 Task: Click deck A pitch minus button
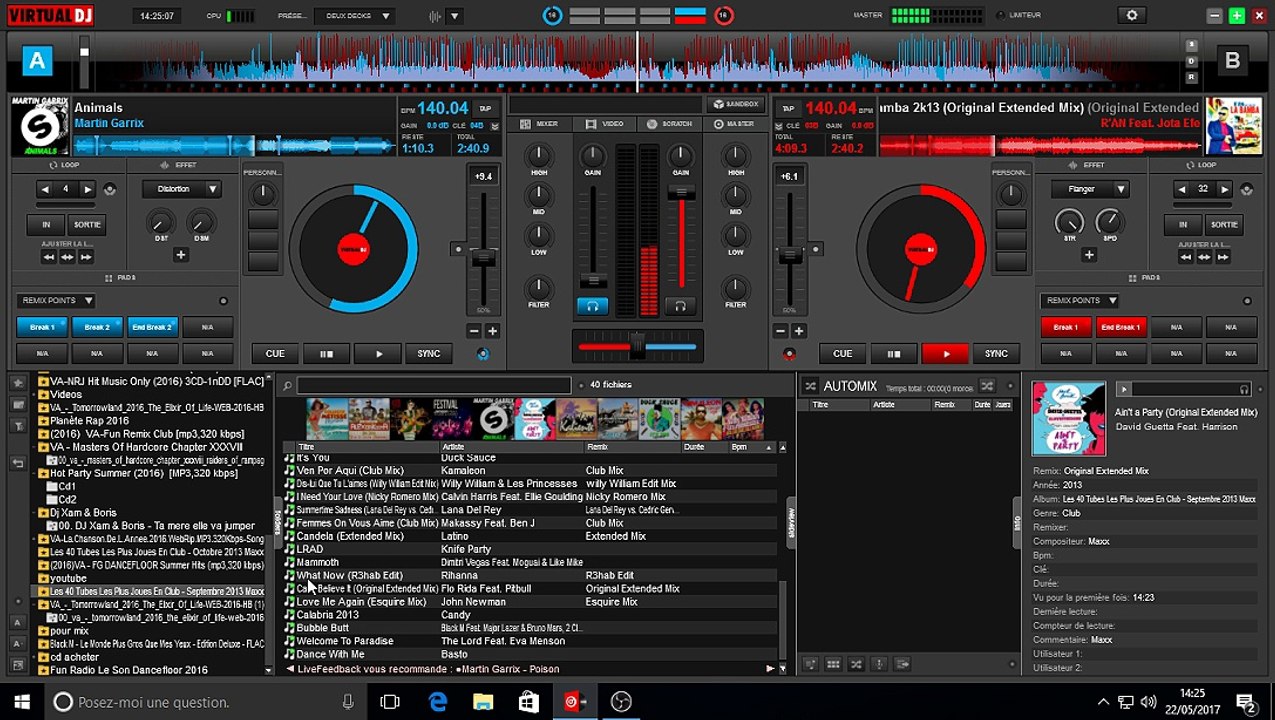point(475,331)
